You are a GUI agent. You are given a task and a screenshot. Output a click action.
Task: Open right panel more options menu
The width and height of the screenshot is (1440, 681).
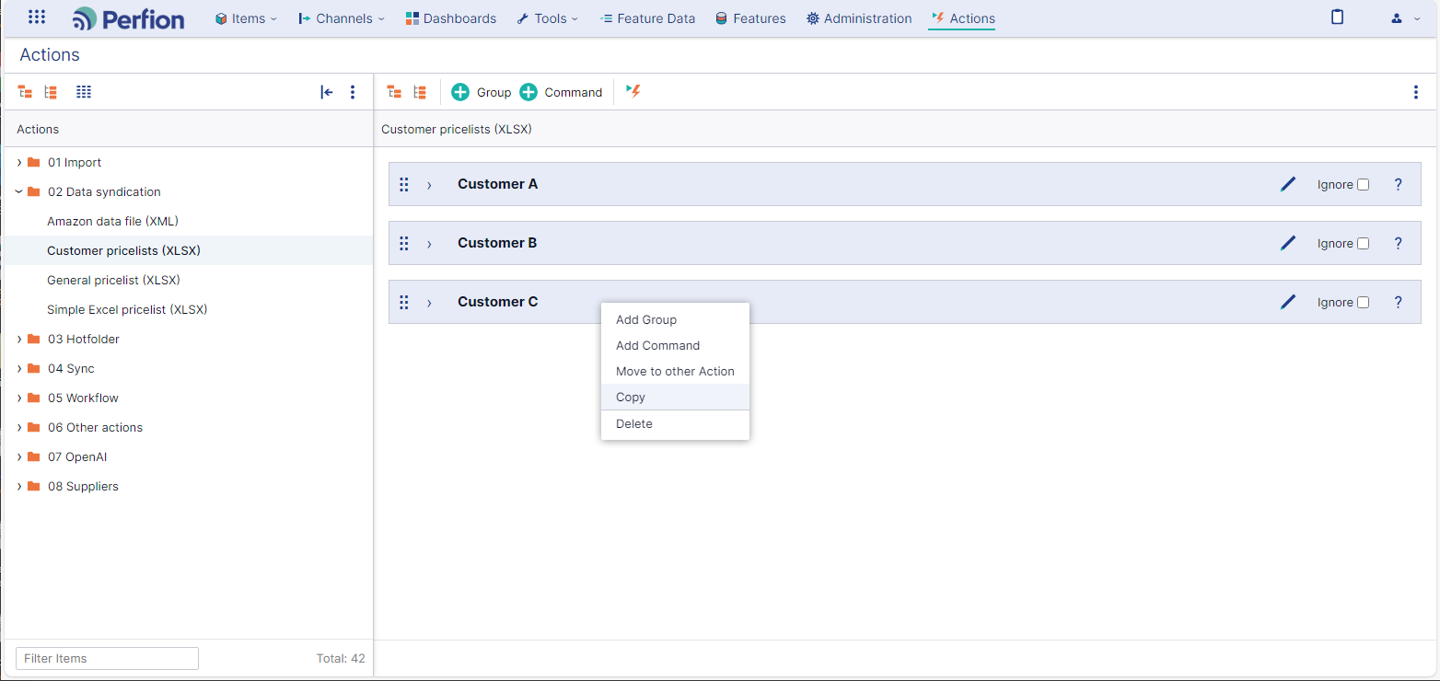(1416, 92)
